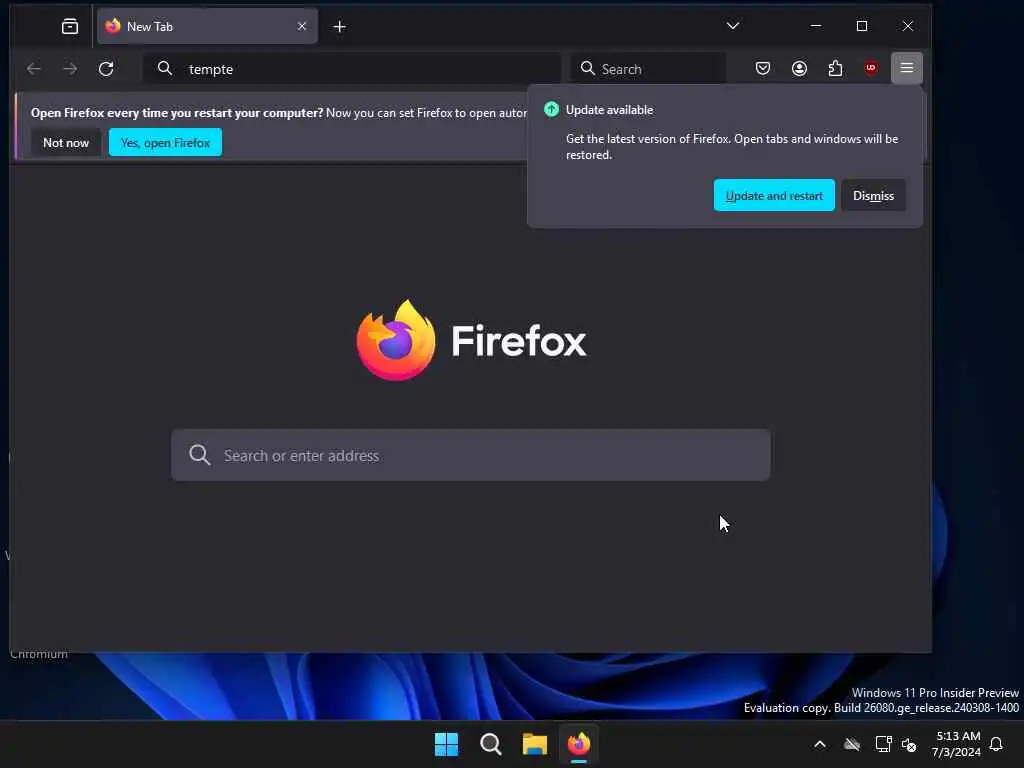Click the Firefox taskbar icon
The image size is (1024, 768).
pos(579,744)
